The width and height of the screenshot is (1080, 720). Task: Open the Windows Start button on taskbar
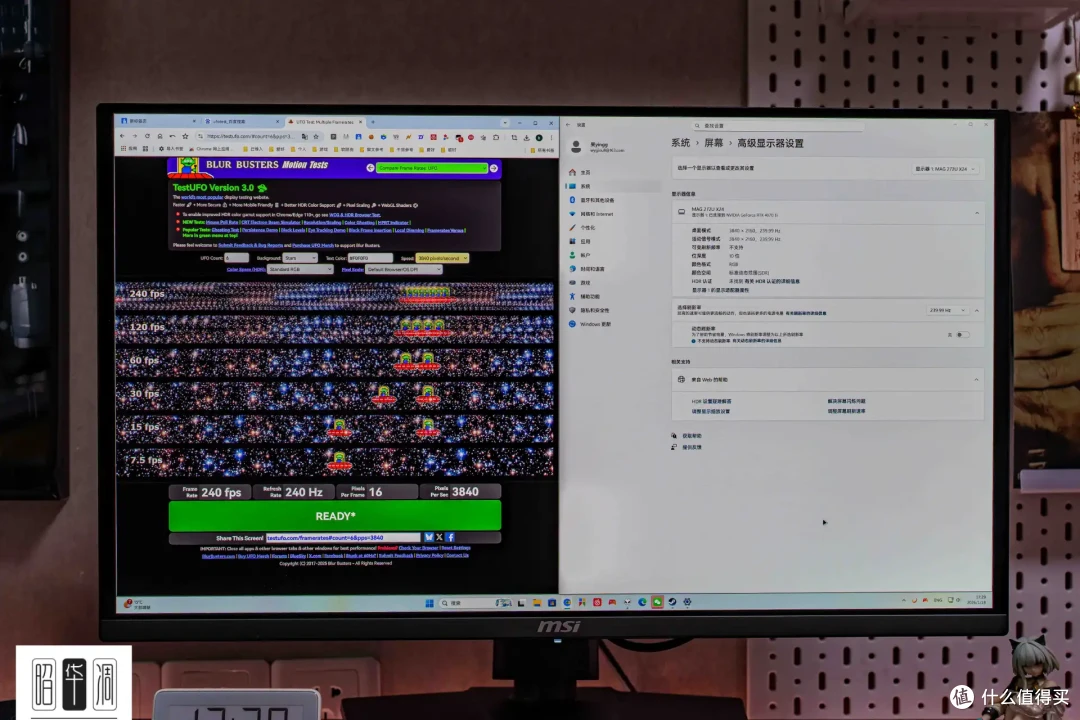click(x=429, y=603)
